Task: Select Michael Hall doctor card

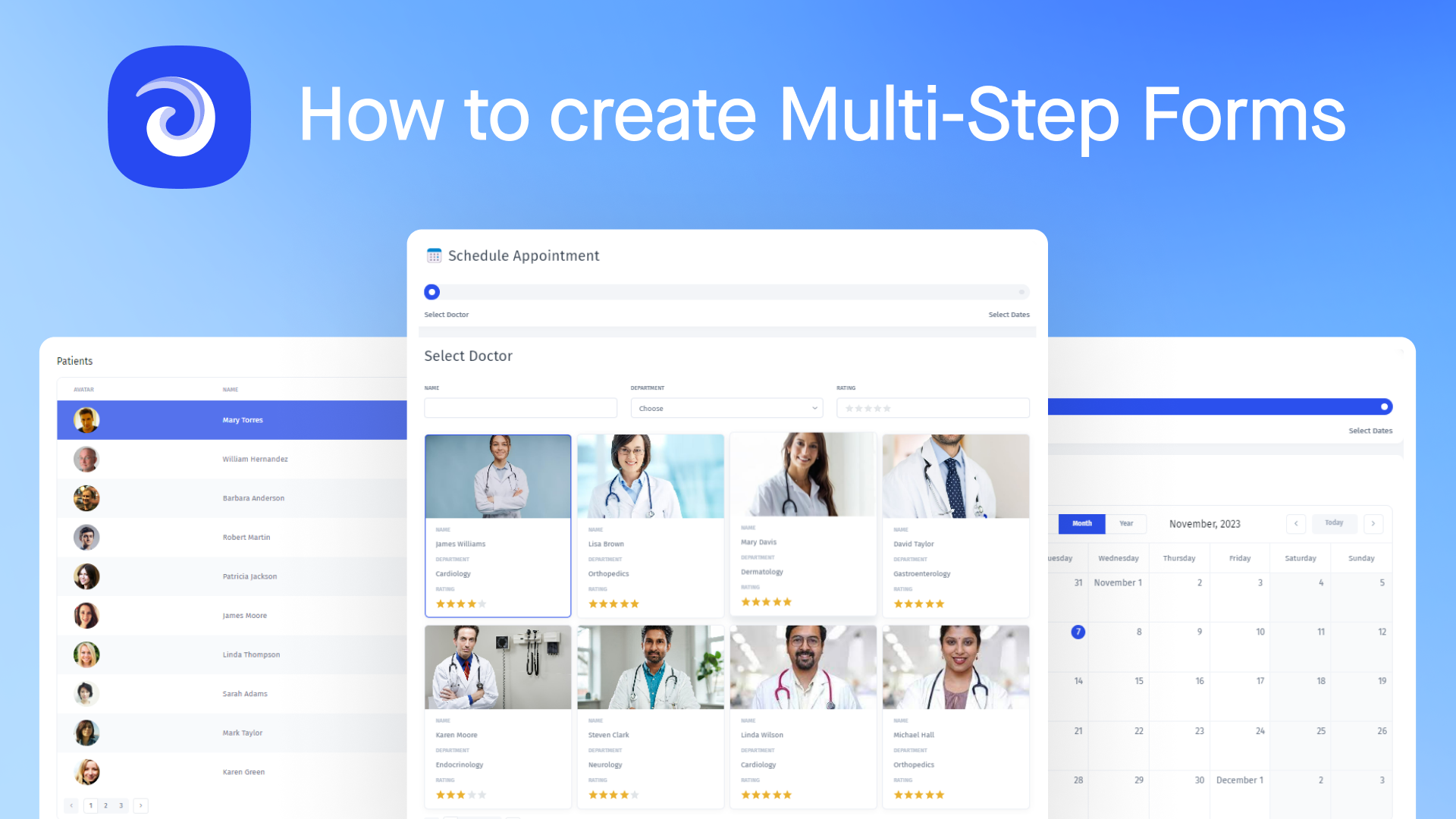Action: [x=953, y=714]
